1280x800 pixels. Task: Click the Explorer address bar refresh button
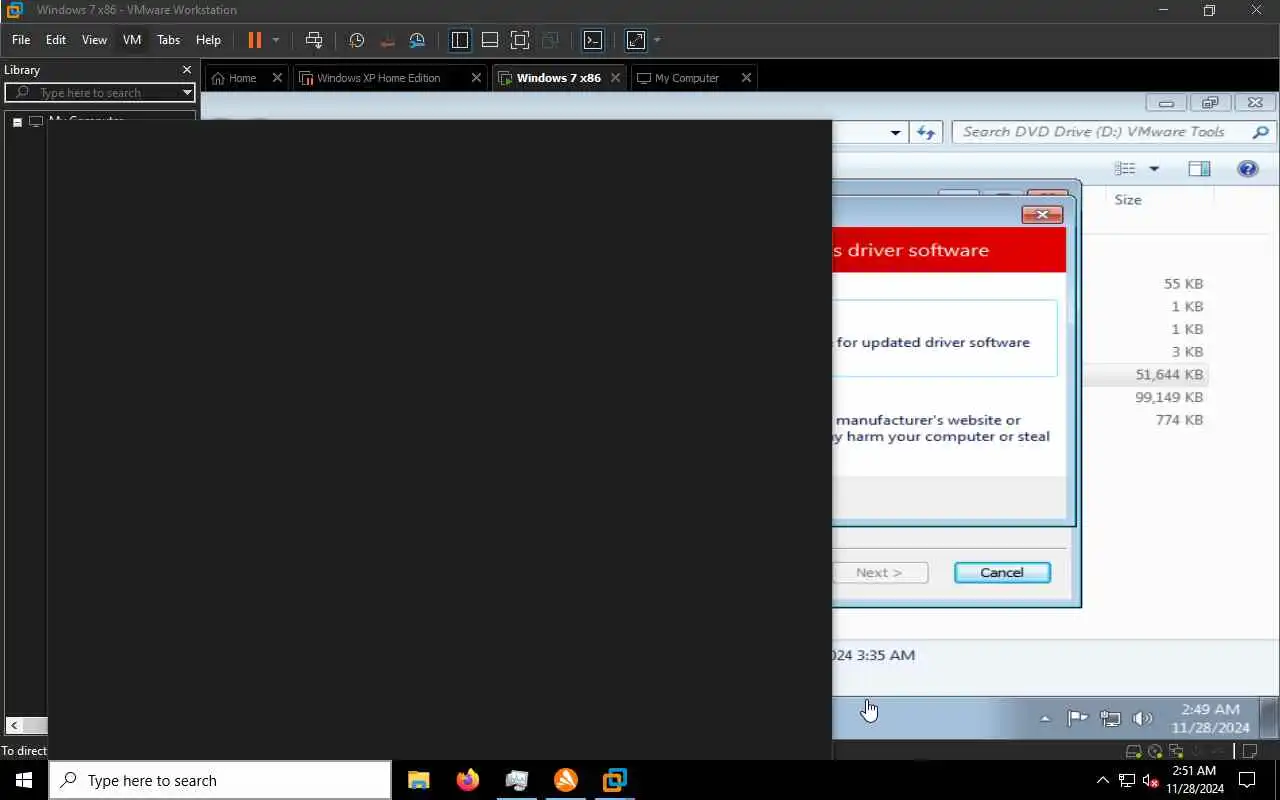(926, 132)
